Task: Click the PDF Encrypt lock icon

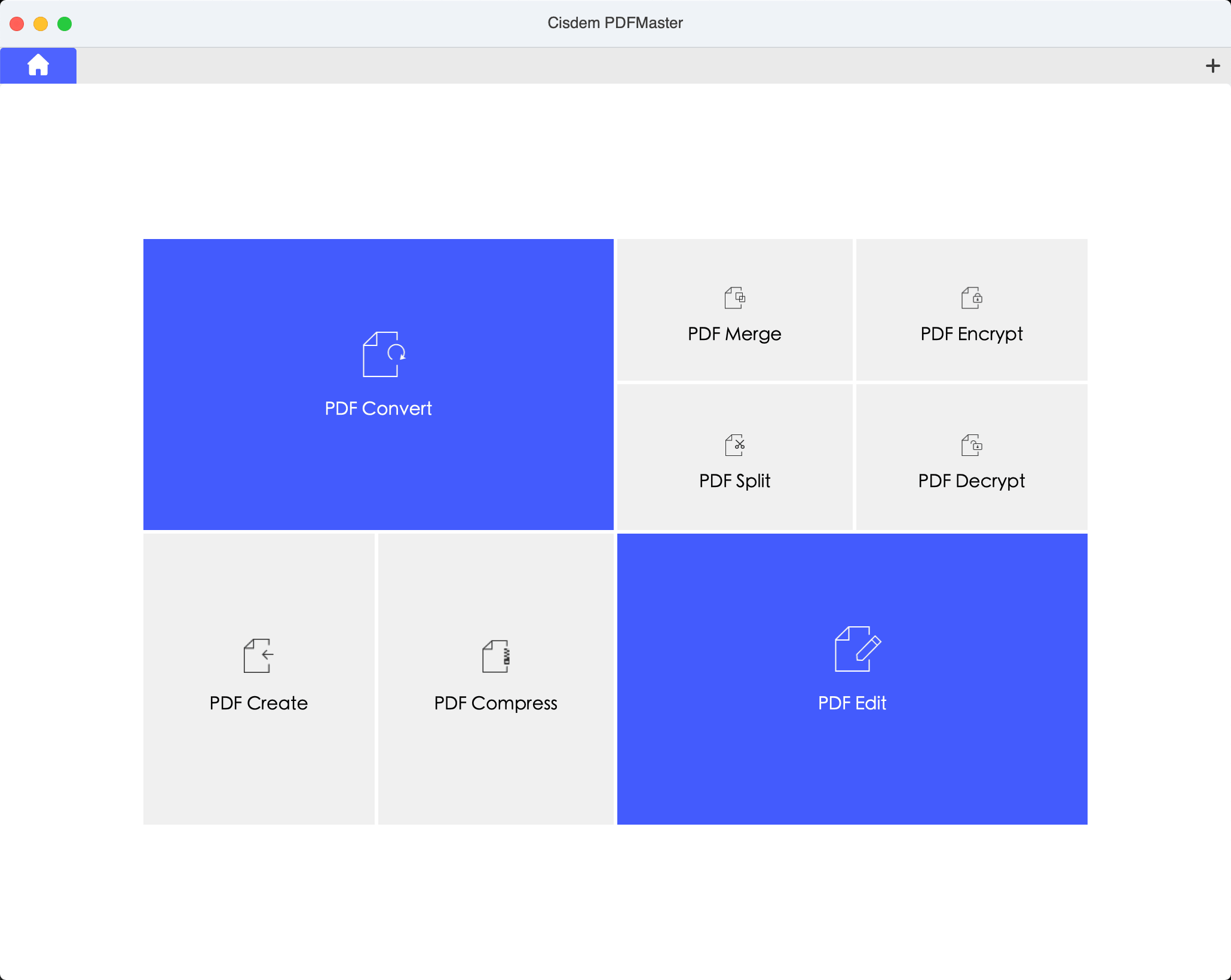Action: [972, 298]
